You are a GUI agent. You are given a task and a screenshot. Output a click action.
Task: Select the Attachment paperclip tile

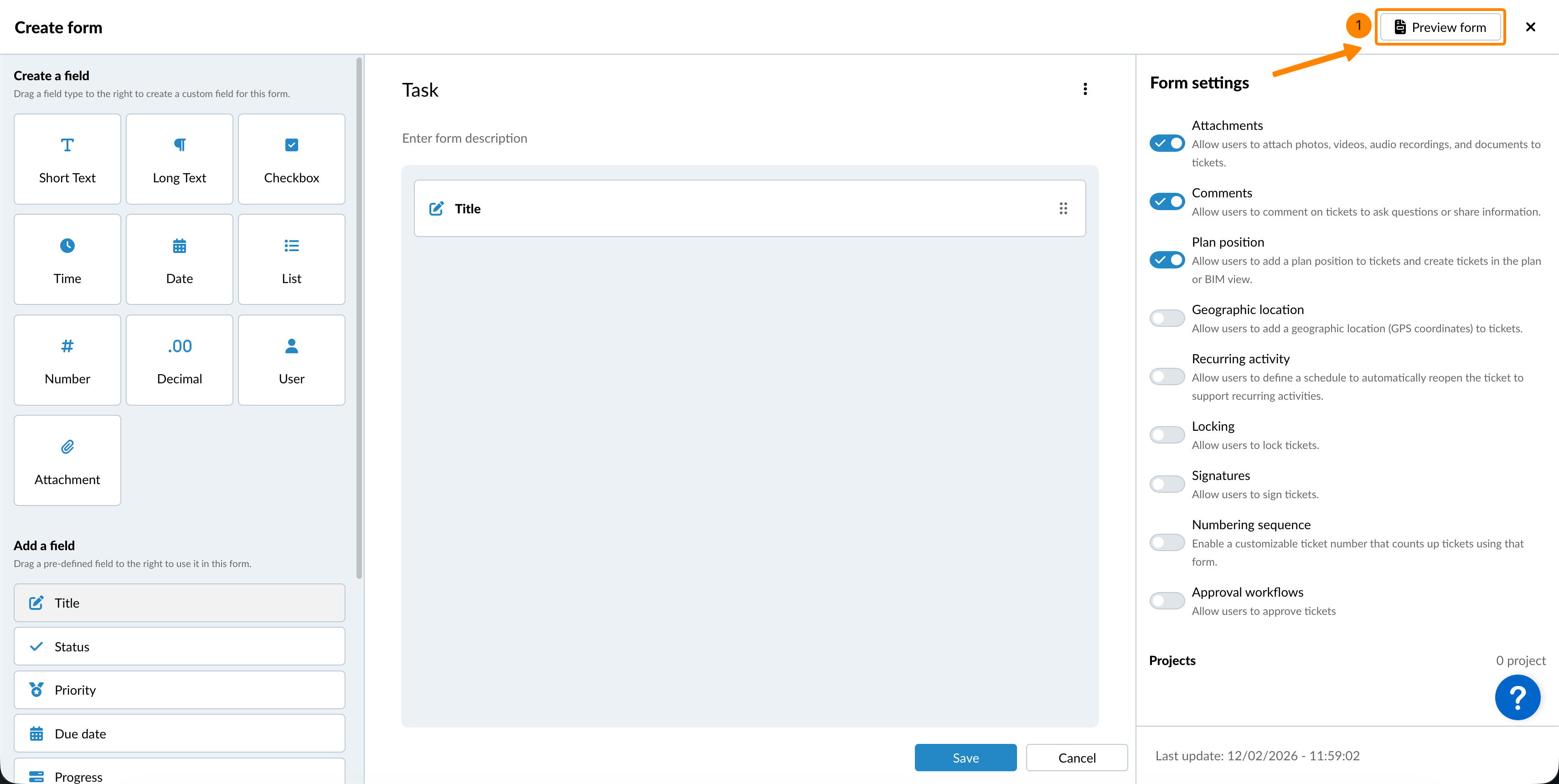coord(67,460)
